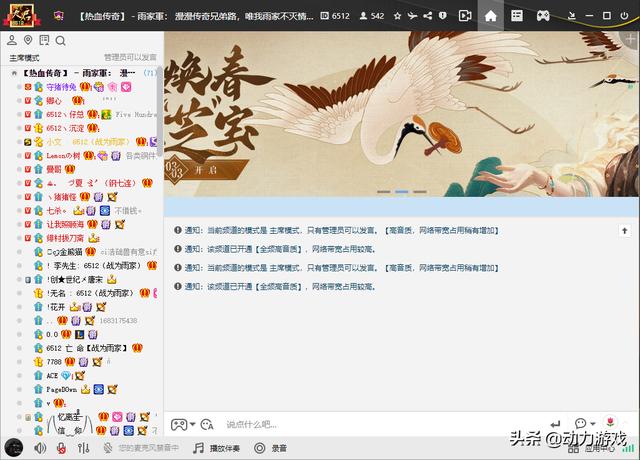
Task: Select user Cc金熊猫 in member list
Action: 64,252
